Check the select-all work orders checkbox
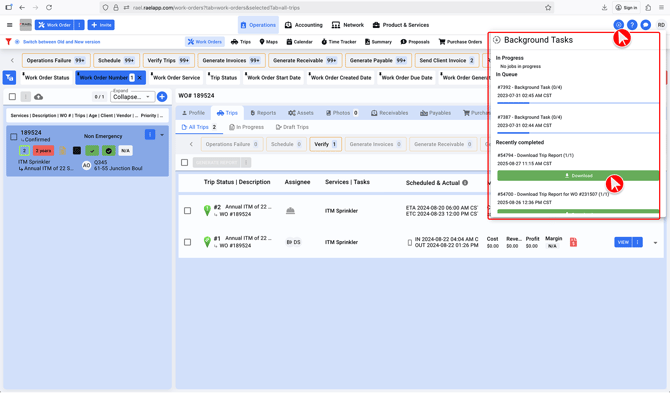The height and width of the screenshot is (393, 670). tap(12, 97)
